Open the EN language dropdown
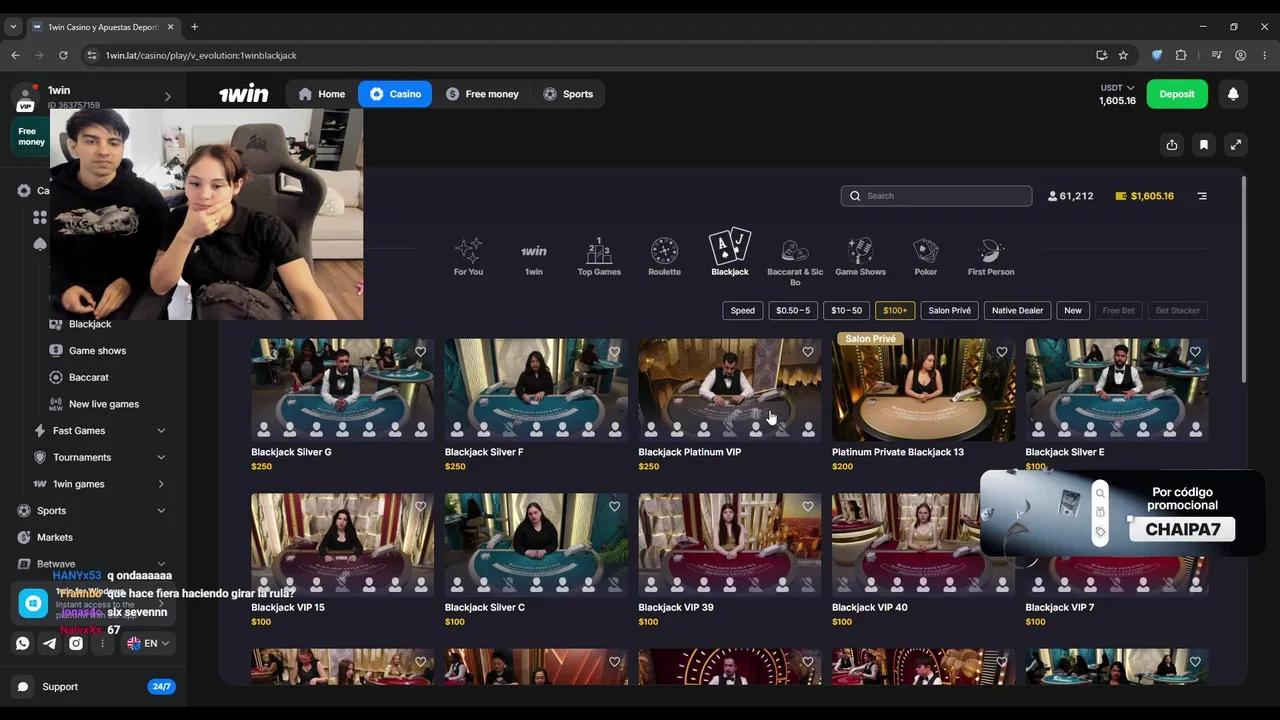The height and width of the screenshot is (720, 1280). (x=148, y=643)
